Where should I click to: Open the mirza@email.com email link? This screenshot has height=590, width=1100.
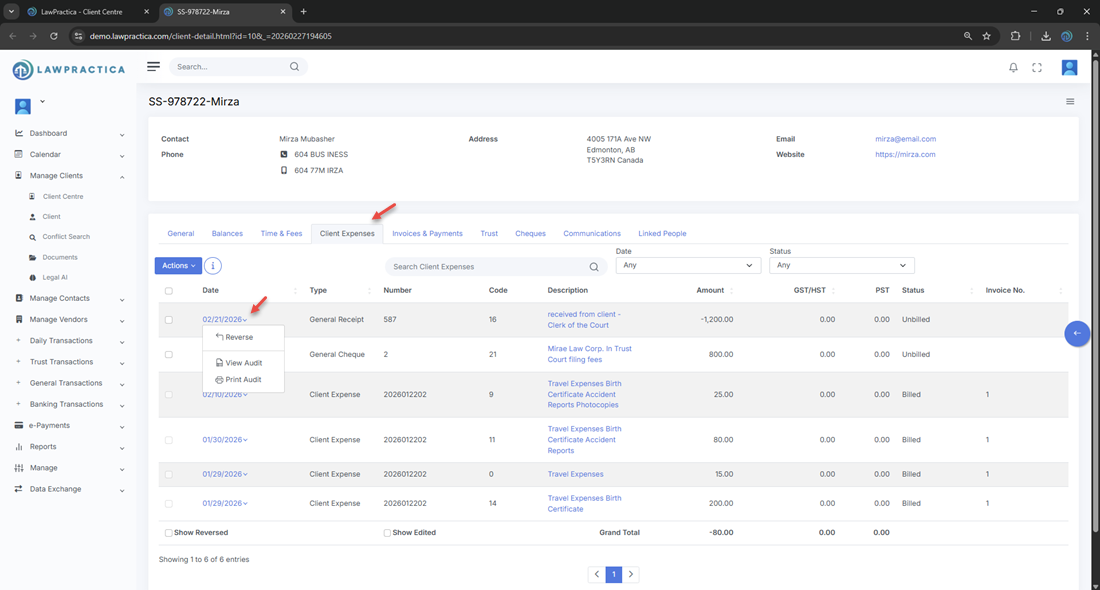905,139
